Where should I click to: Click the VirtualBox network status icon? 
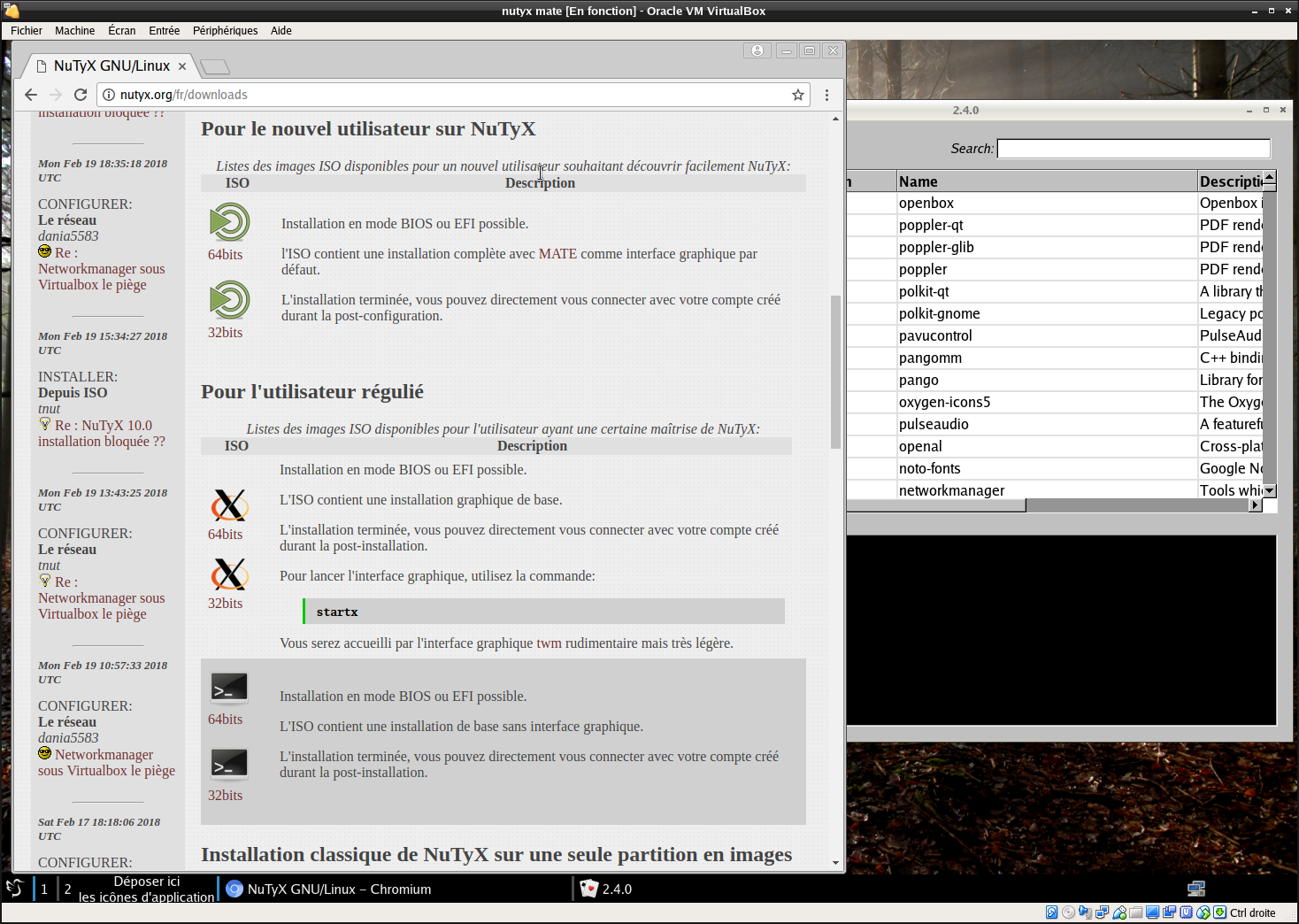1102,912
